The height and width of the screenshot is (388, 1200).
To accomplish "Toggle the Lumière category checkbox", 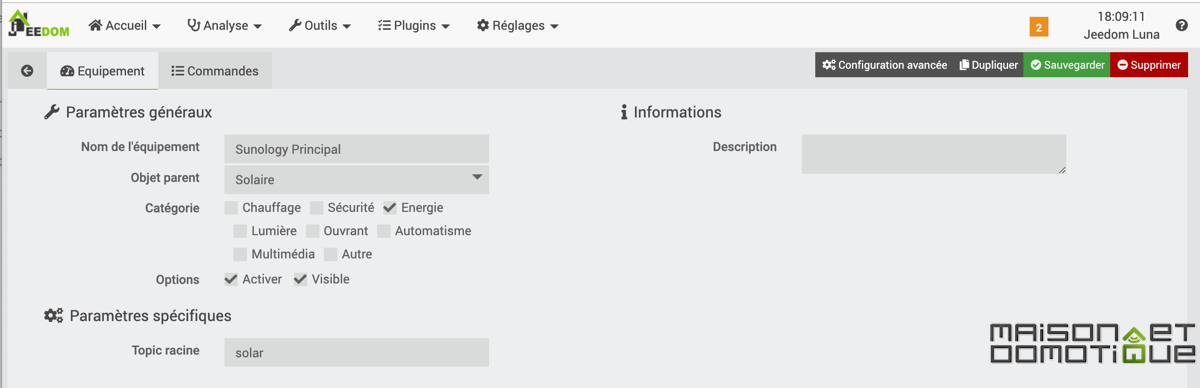I will (x=240, y=231).
